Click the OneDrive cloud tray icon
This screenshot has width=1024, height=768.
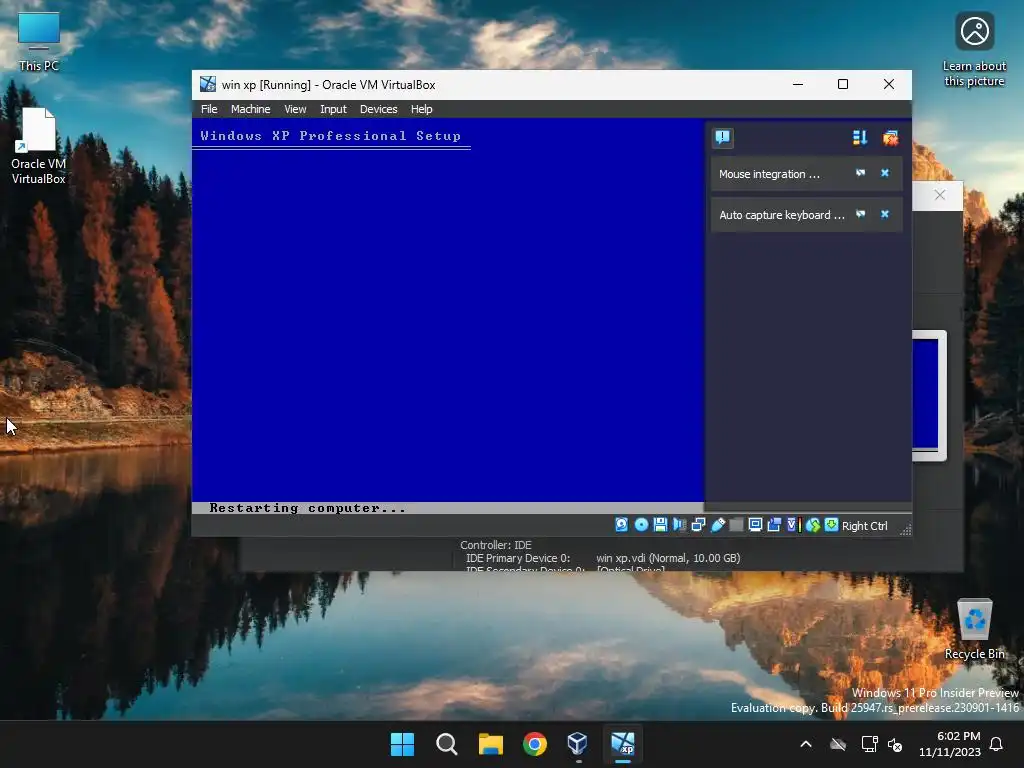pyautogui.click(x=838, y=744)
